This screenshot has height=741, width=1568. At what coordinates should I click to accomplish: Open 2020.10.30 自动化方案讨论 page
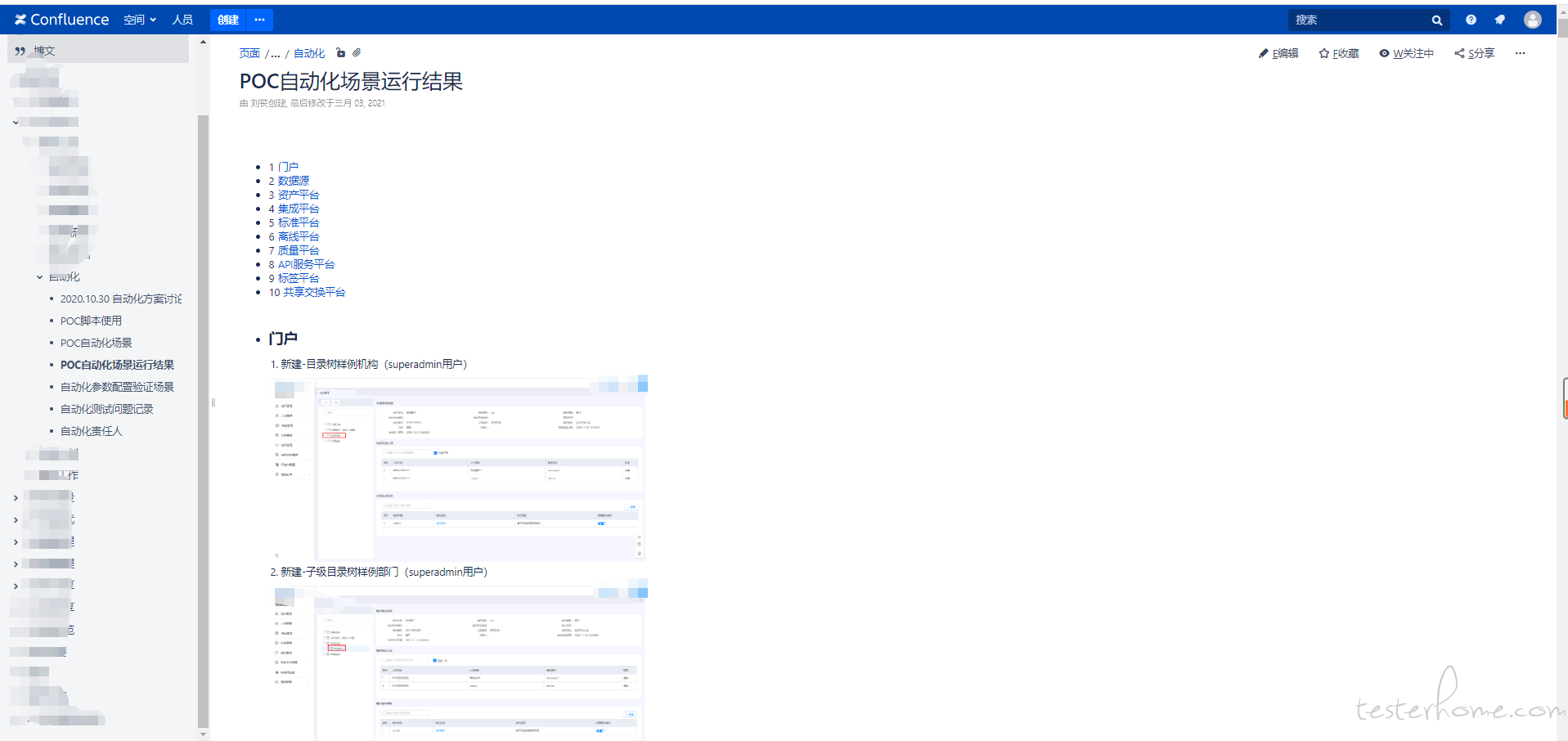point(121,299)
